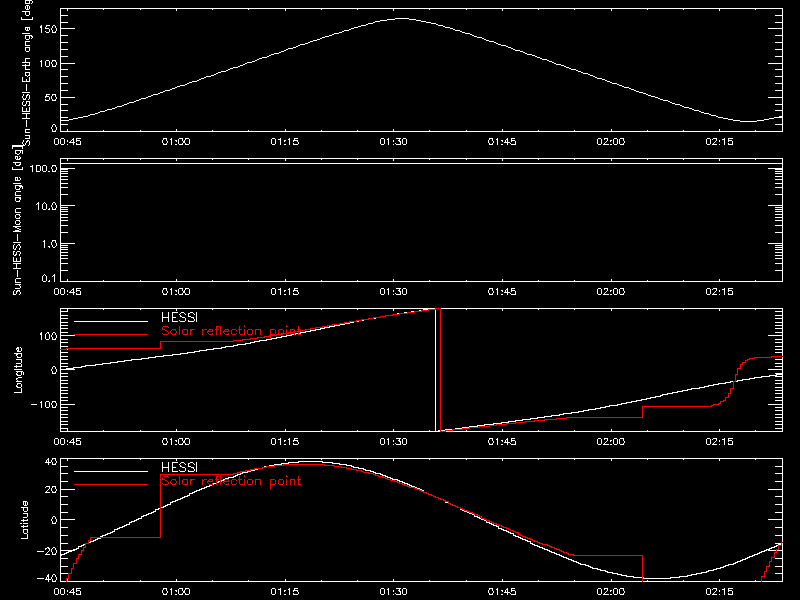Click the 20 tick on Latitude plot
Viewport: 800px width, 600px height.
click(51, 490)
